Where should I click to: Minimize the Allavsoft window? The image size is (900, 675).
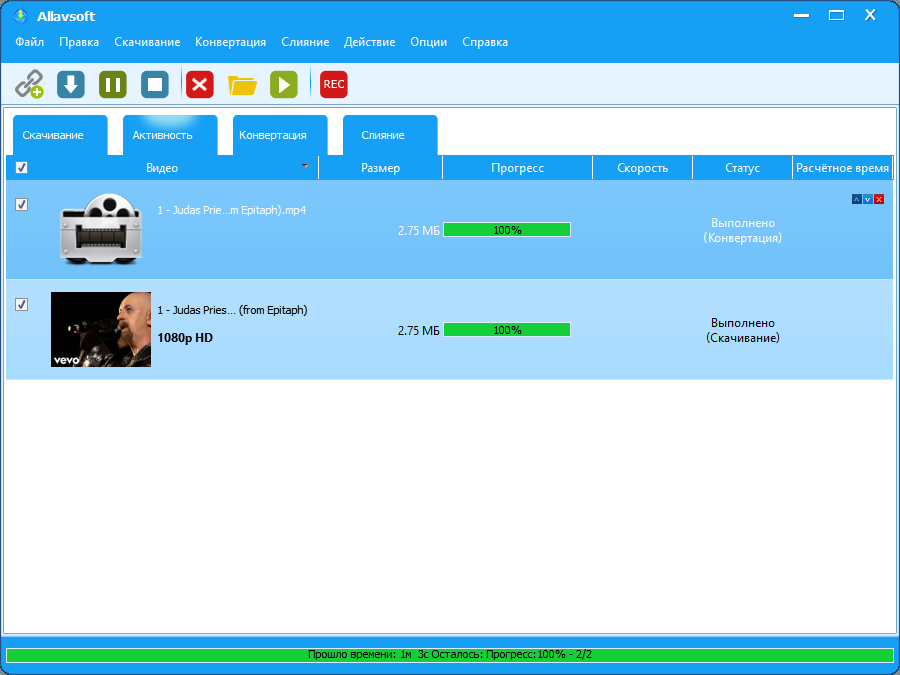pyautogui.click(x=801, y=15)
